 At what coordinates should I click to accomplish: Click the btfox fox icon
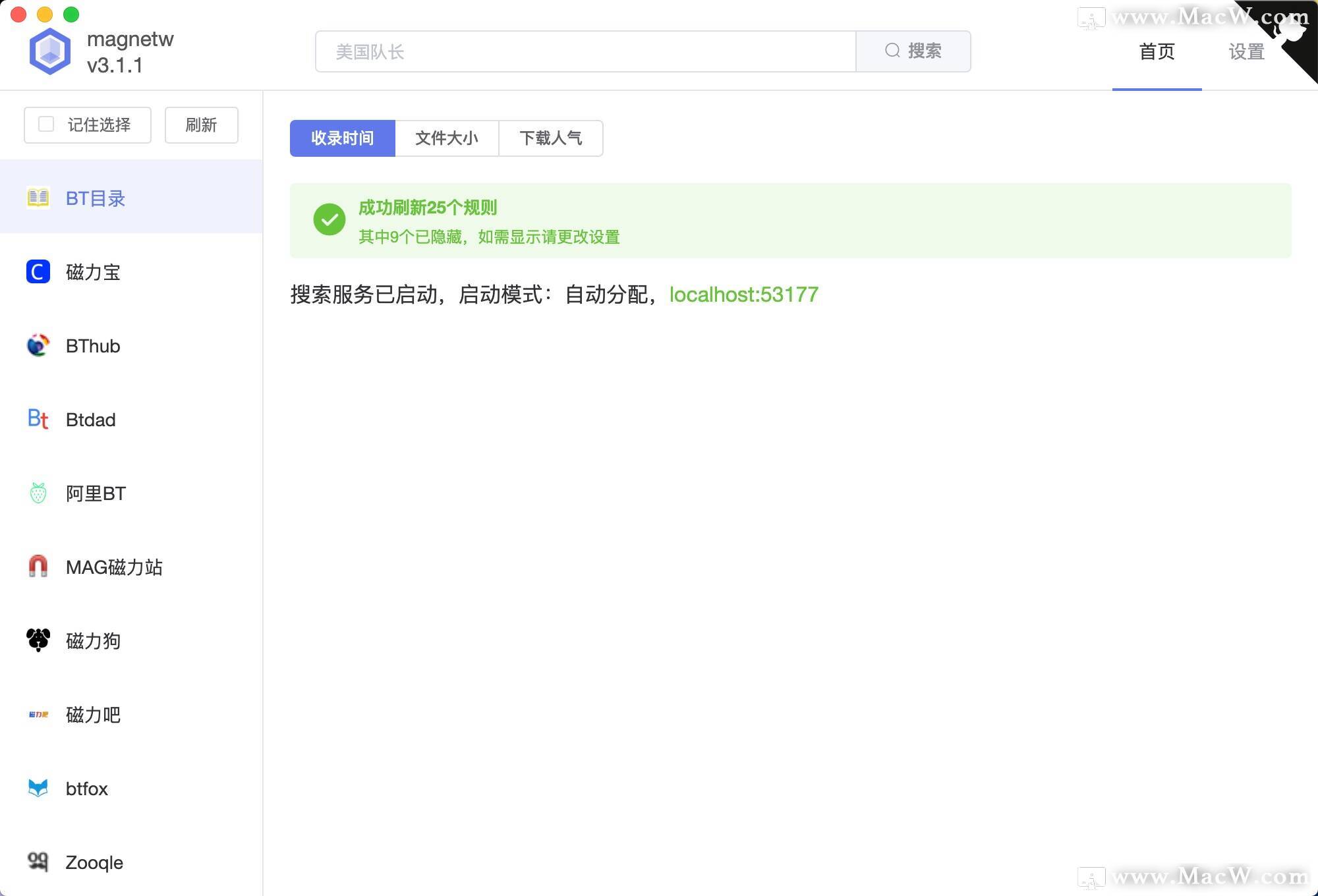[38, 788]
